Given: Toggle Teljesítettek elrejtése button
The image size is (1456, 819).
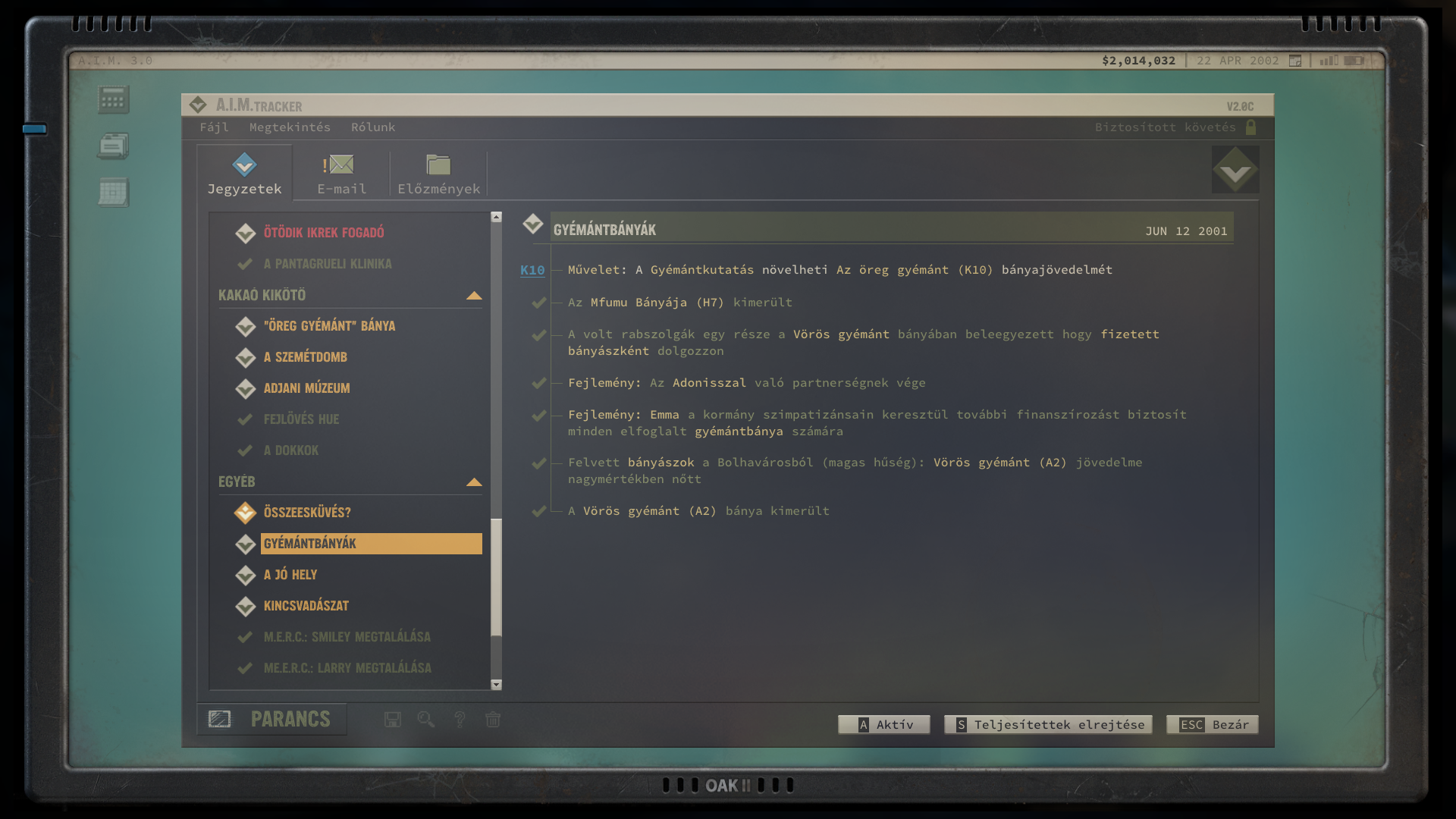Looking at the screenshot, I should (x=1049, y=725).
